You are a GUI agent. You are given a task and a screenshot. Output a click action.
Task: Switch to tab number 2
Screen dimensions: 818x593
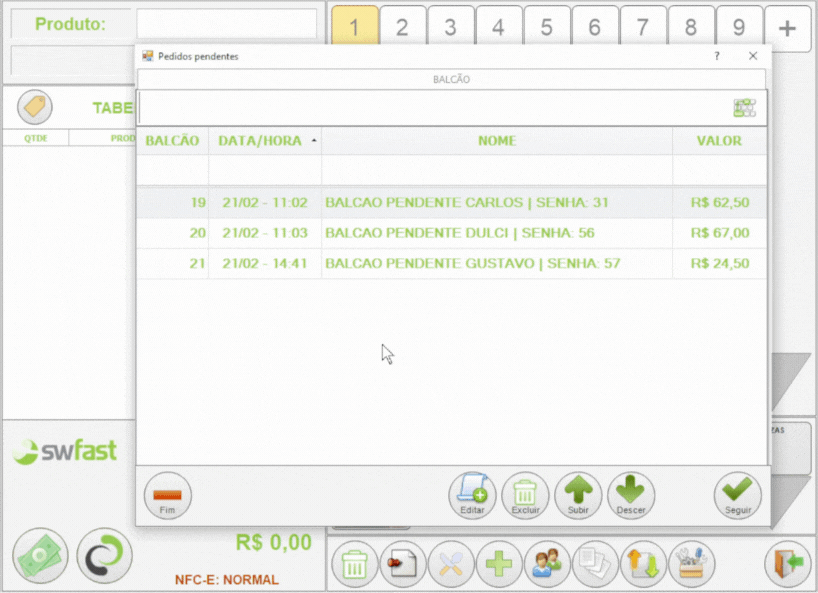(402, 27)
